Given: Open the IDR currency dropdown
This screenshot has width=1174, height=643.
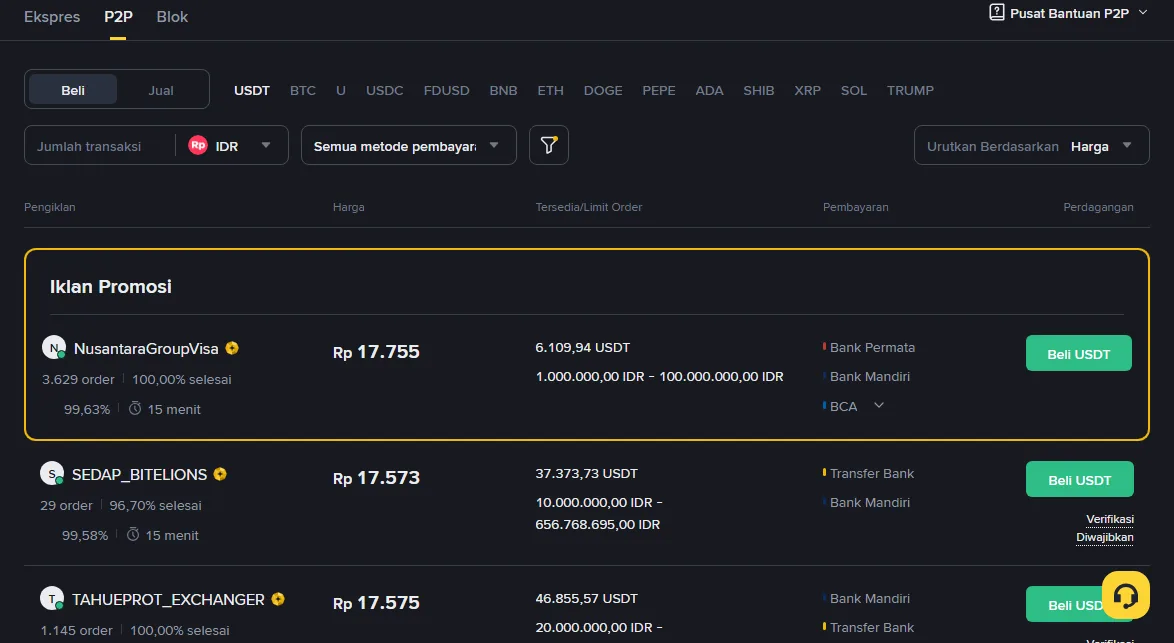Looking at the screenshot, I should 231,145.
